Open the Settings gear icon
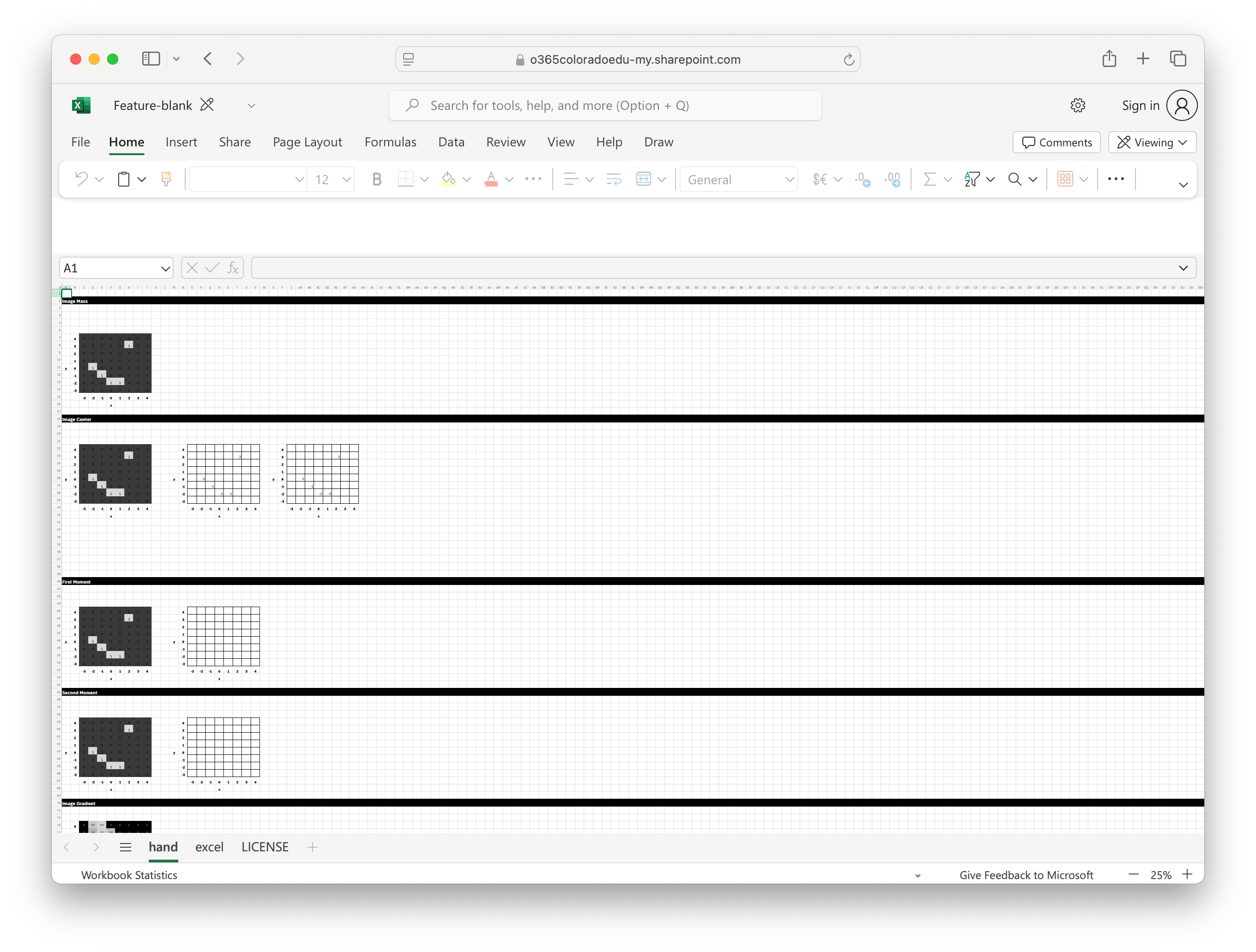This screenshot has height=952, width=1256. 1077,106
